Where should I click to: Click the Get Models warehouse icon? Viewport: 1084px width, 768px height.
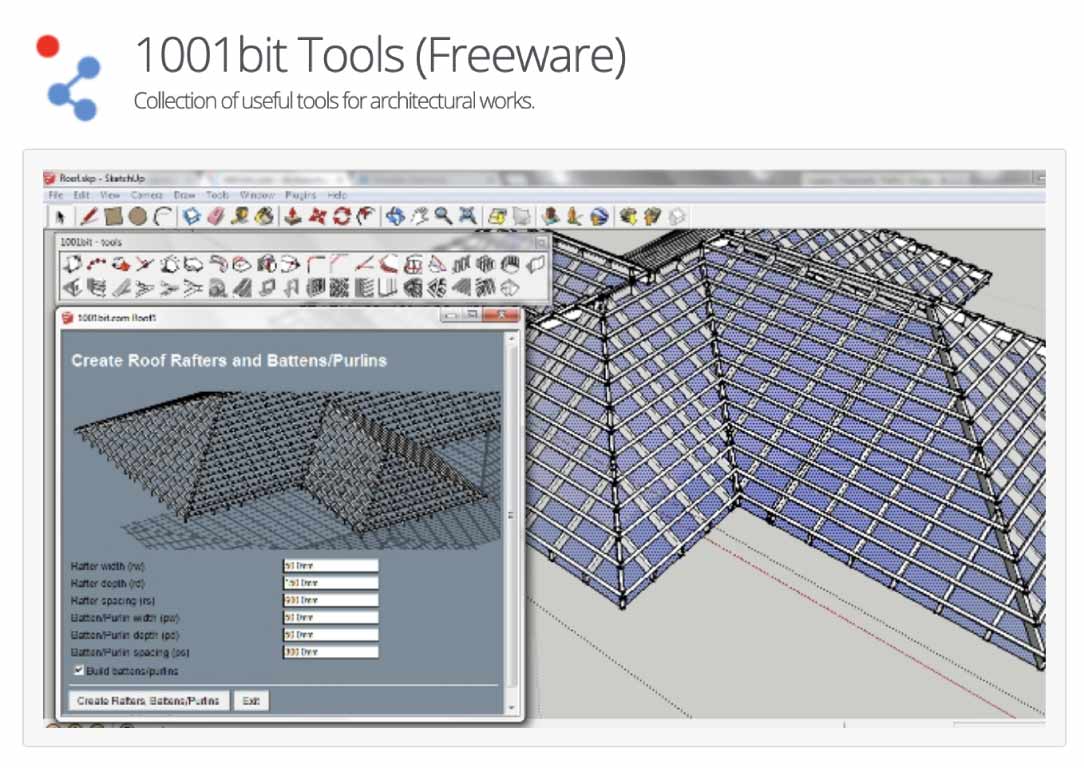(628, 216)
